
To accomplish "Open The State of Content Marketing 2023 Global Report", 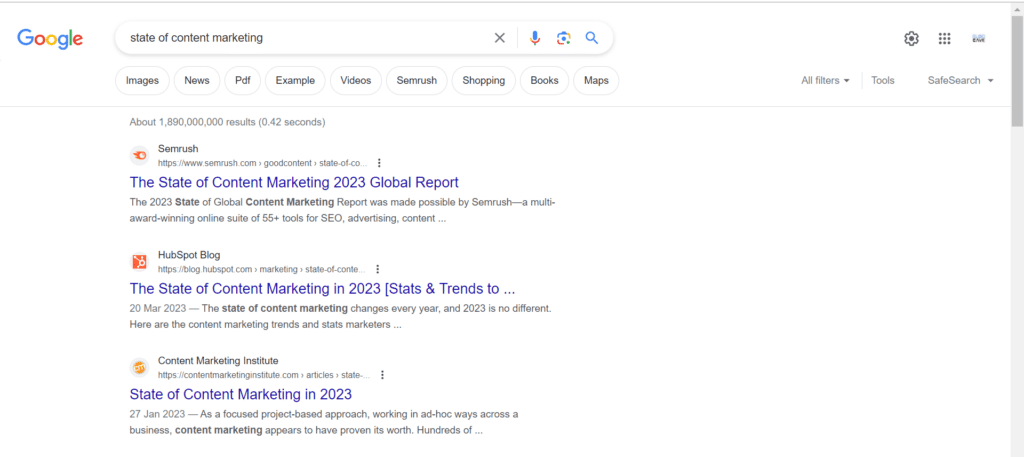I will [x=294, y=182].
